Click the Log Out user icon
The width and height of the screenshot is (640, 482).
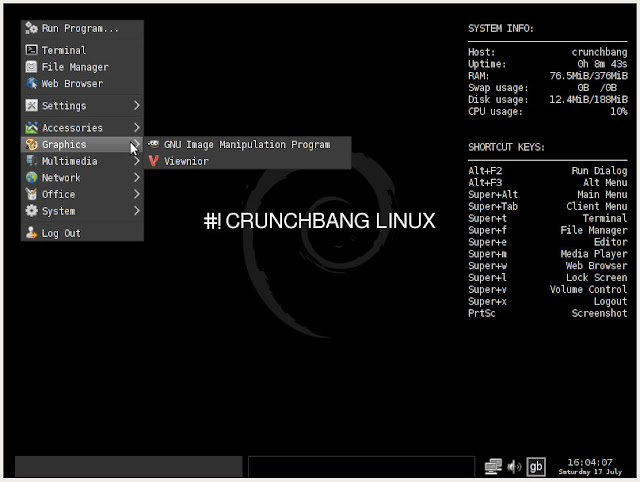pos(31,233)
